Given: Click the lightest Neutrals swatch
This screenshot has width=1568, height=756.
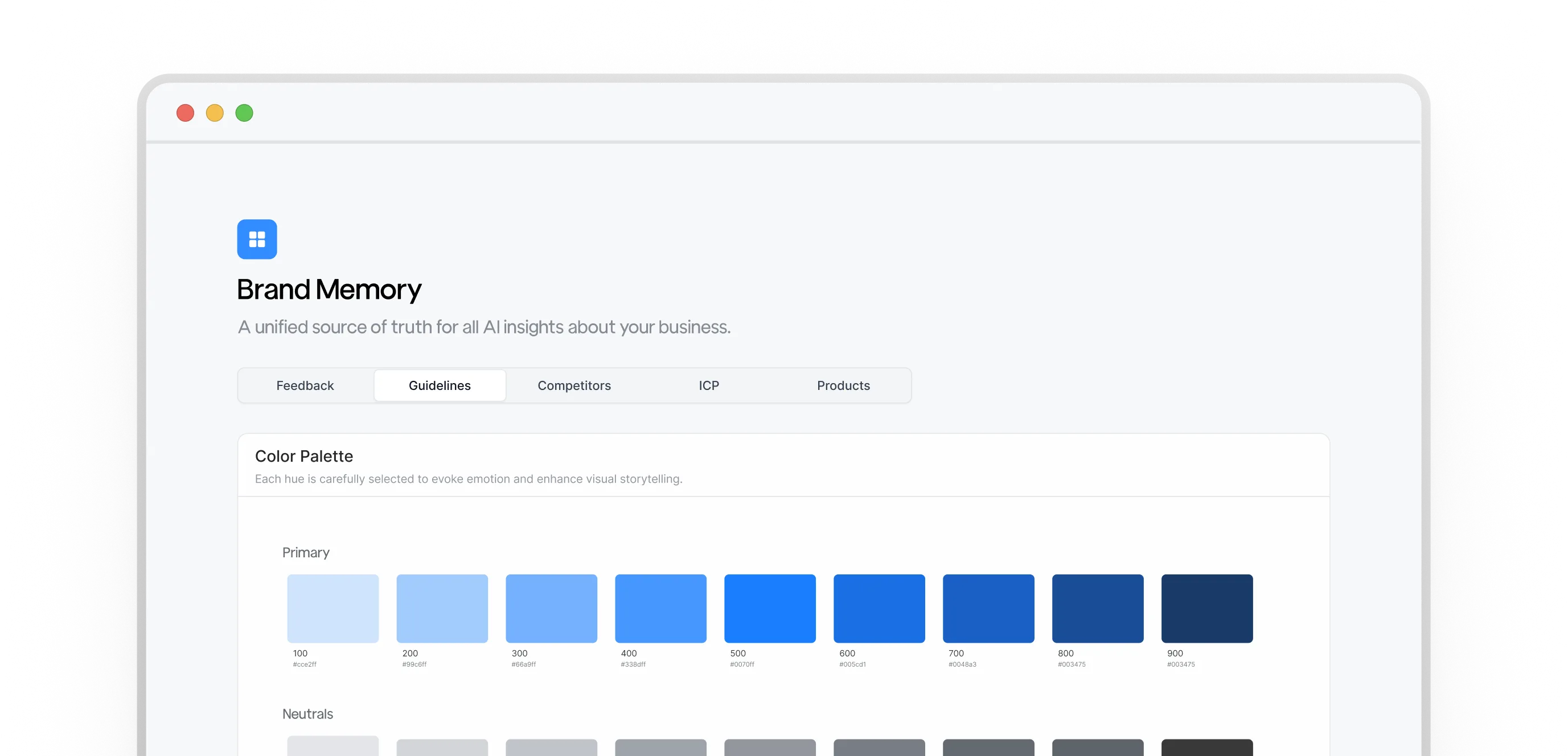Looking at the screenshot, I should click(x=333, y=746).
